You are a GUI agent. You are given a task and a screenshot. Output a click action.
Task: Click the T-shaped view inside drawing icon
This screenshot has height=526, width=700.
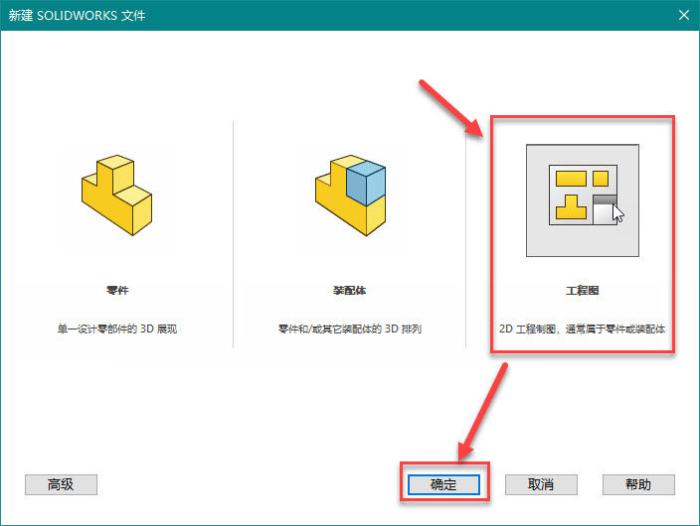[x=571, y=207]
